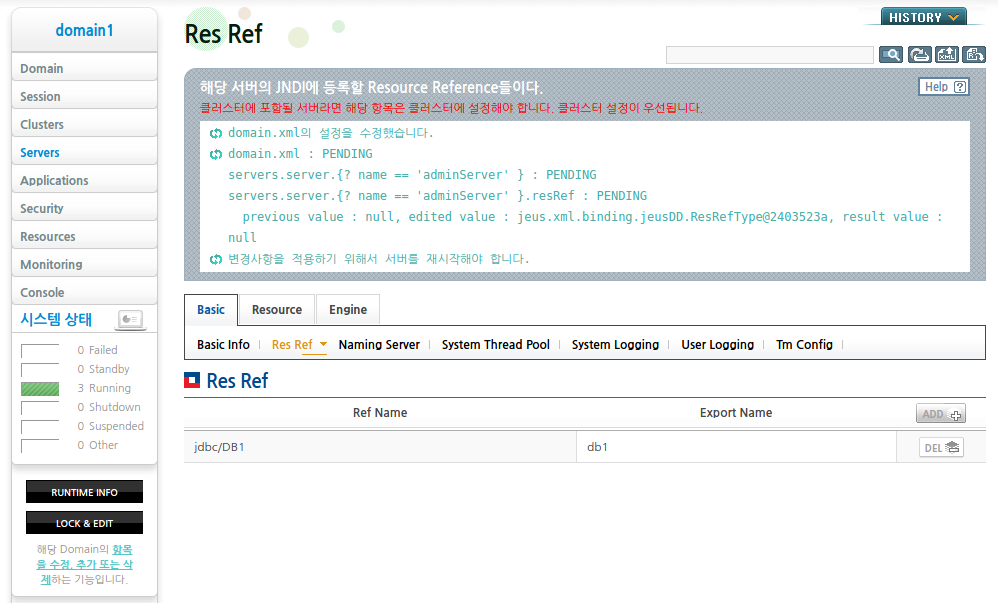This screenshot has height=603, width=998.
Task: Expand the HISTORY dropdown
Action: click(x=924, y=17)
